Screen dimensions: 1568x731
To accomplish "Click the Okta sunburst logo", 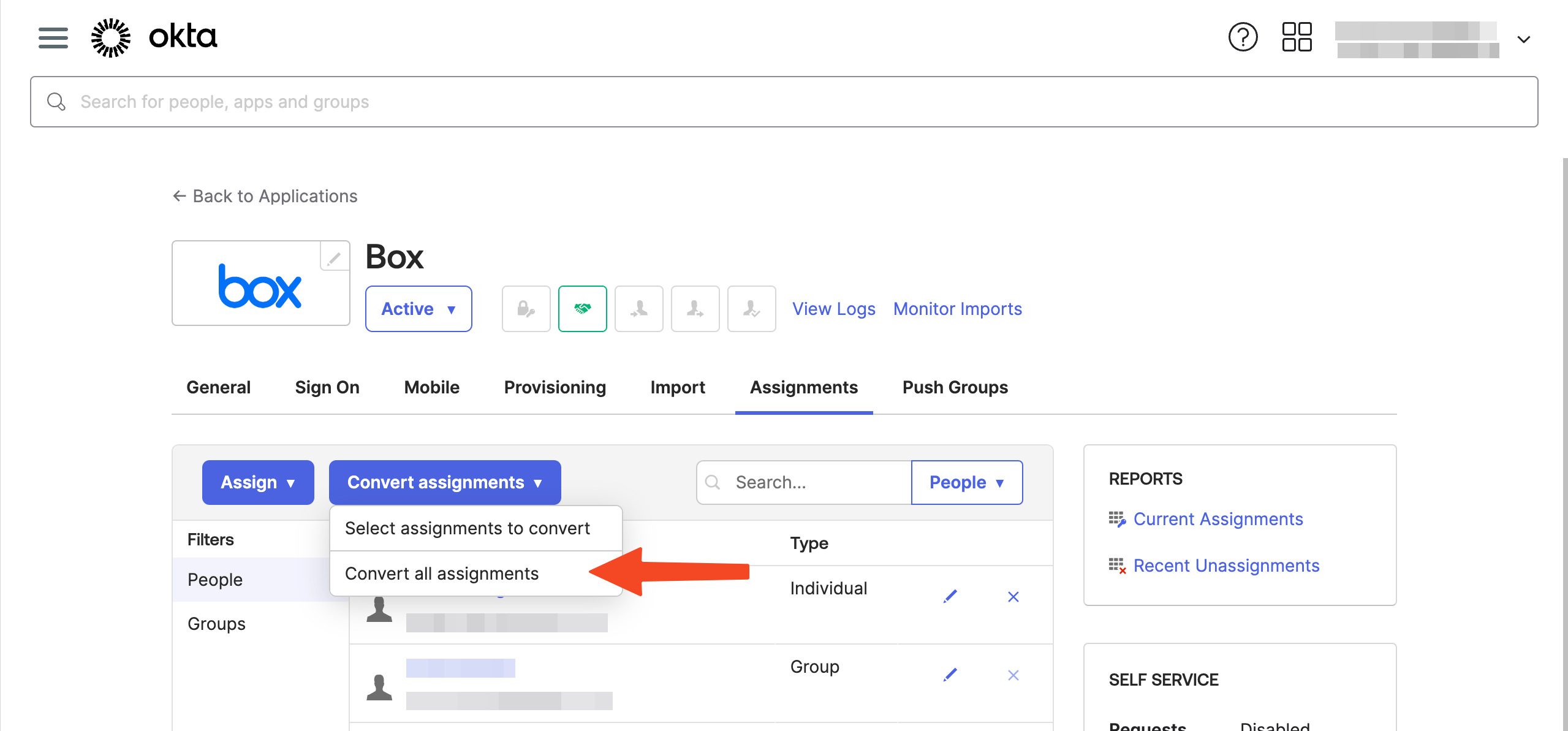I will click(111, 38).
